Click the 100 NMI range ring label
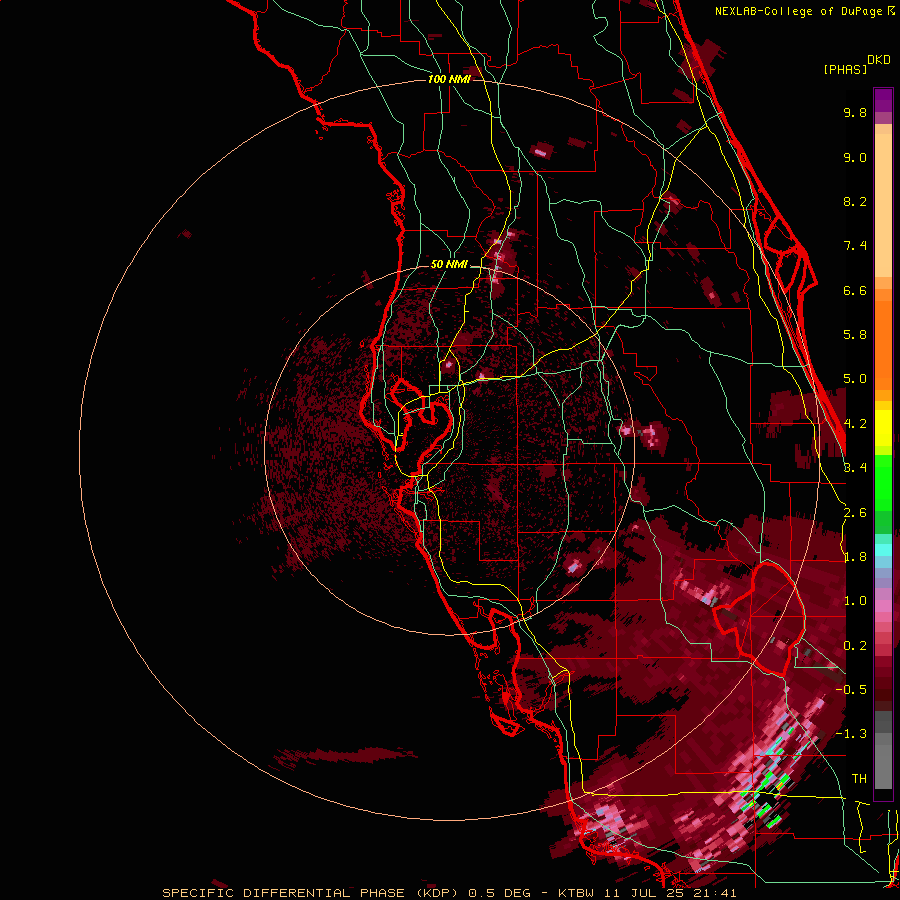This screenshot has width=900, height=900. click(449, 79)
